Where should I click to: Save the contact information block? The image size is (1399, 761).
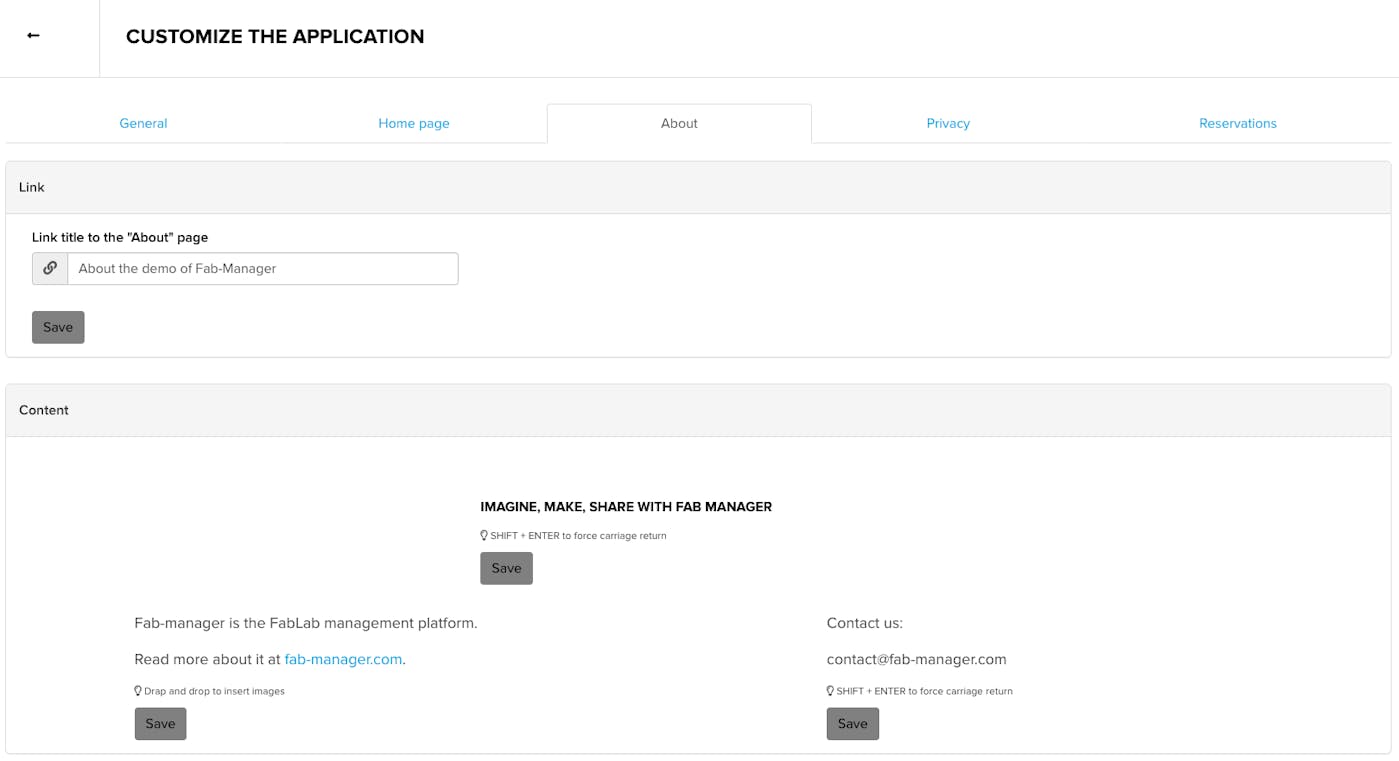[x=852, y=724]
